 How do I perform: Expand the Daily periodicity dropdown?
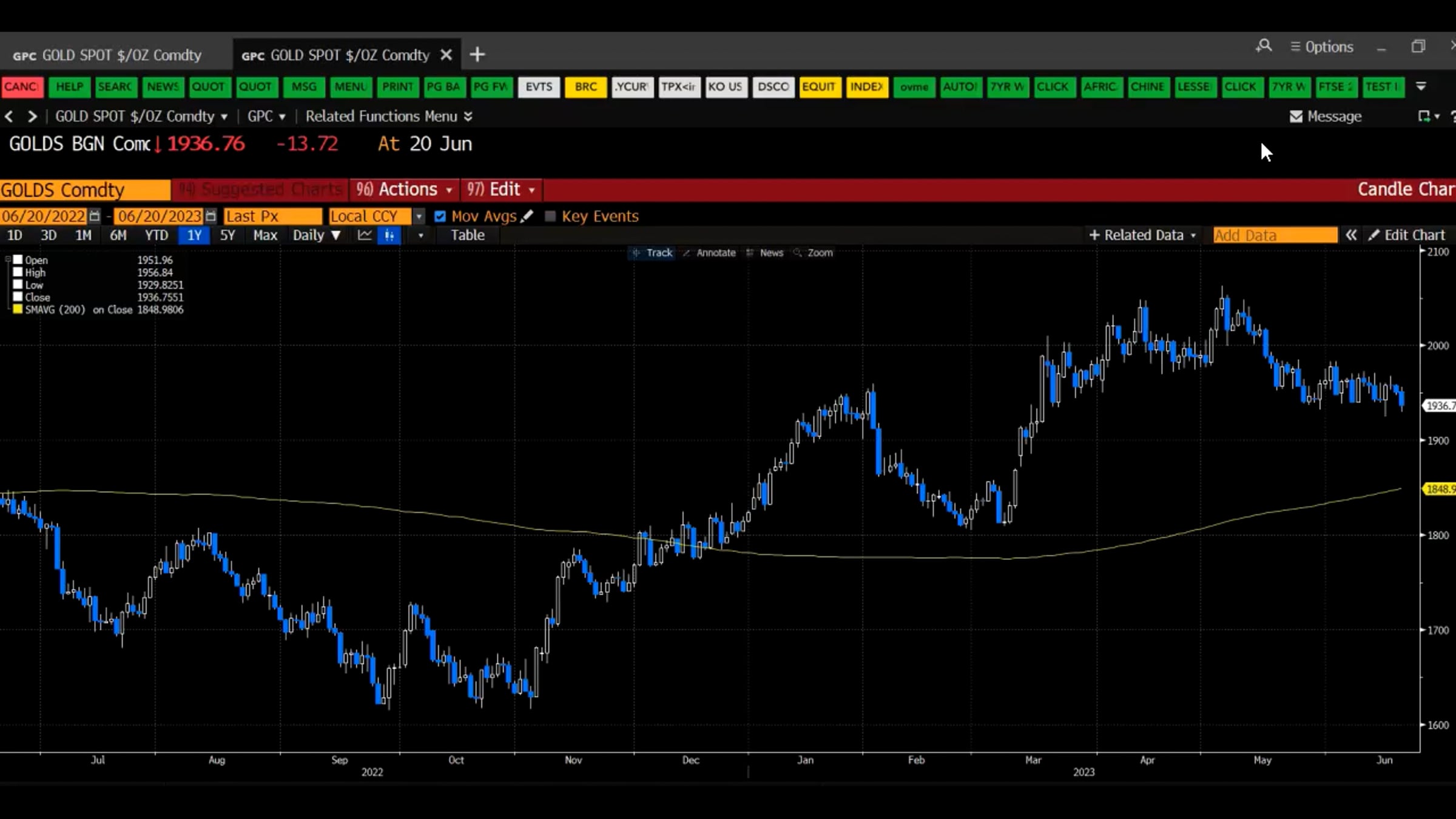[x=316, y=235]
